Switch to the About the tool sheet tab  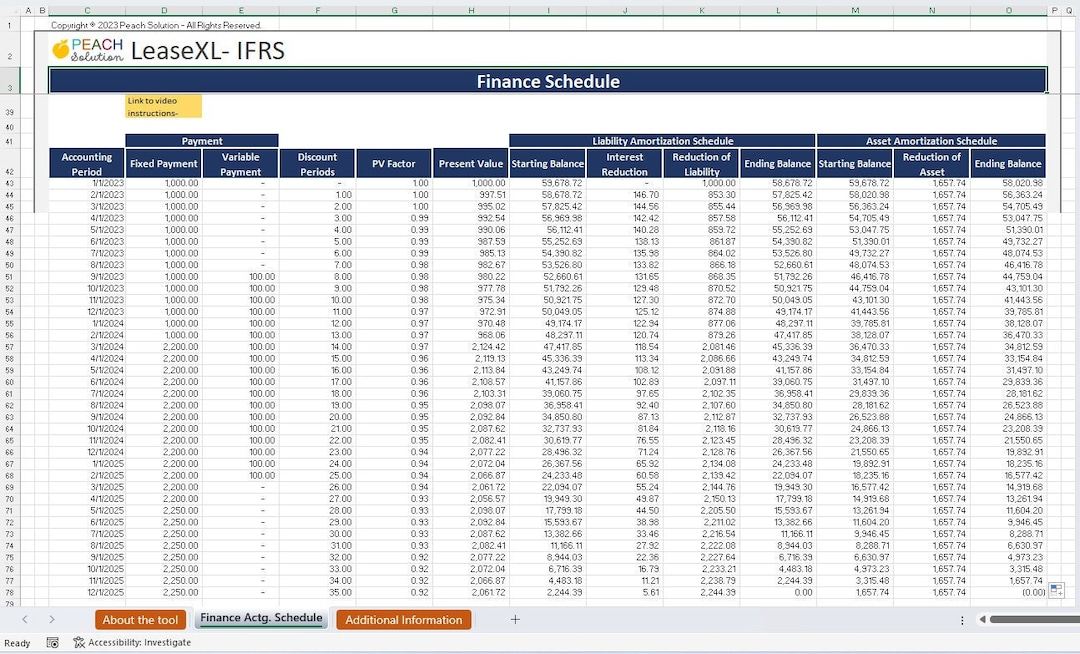140,620
